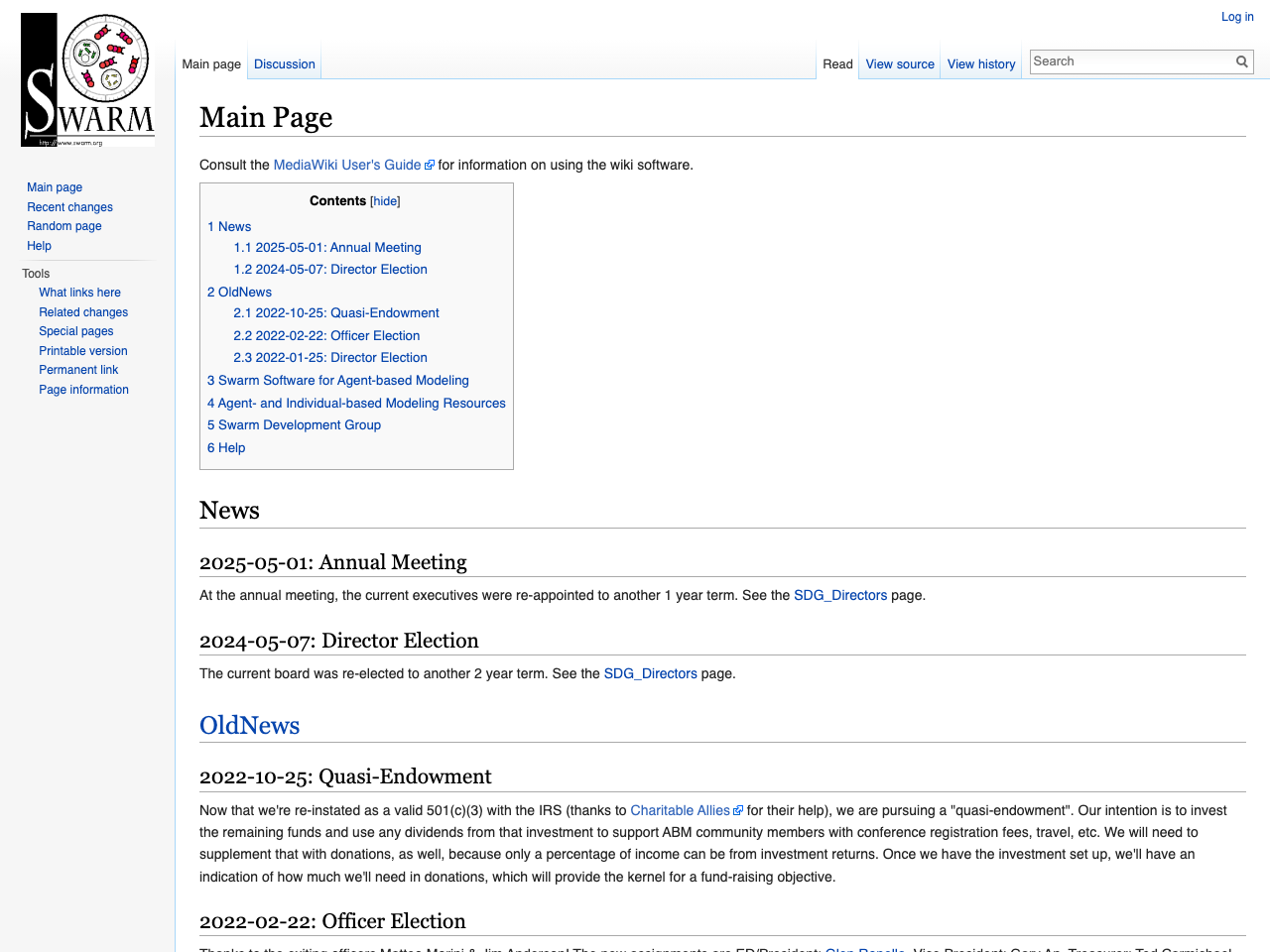Click the external link icon after Charitable Allies
This screenshot has width=1270, height=952.
(738, 811)
